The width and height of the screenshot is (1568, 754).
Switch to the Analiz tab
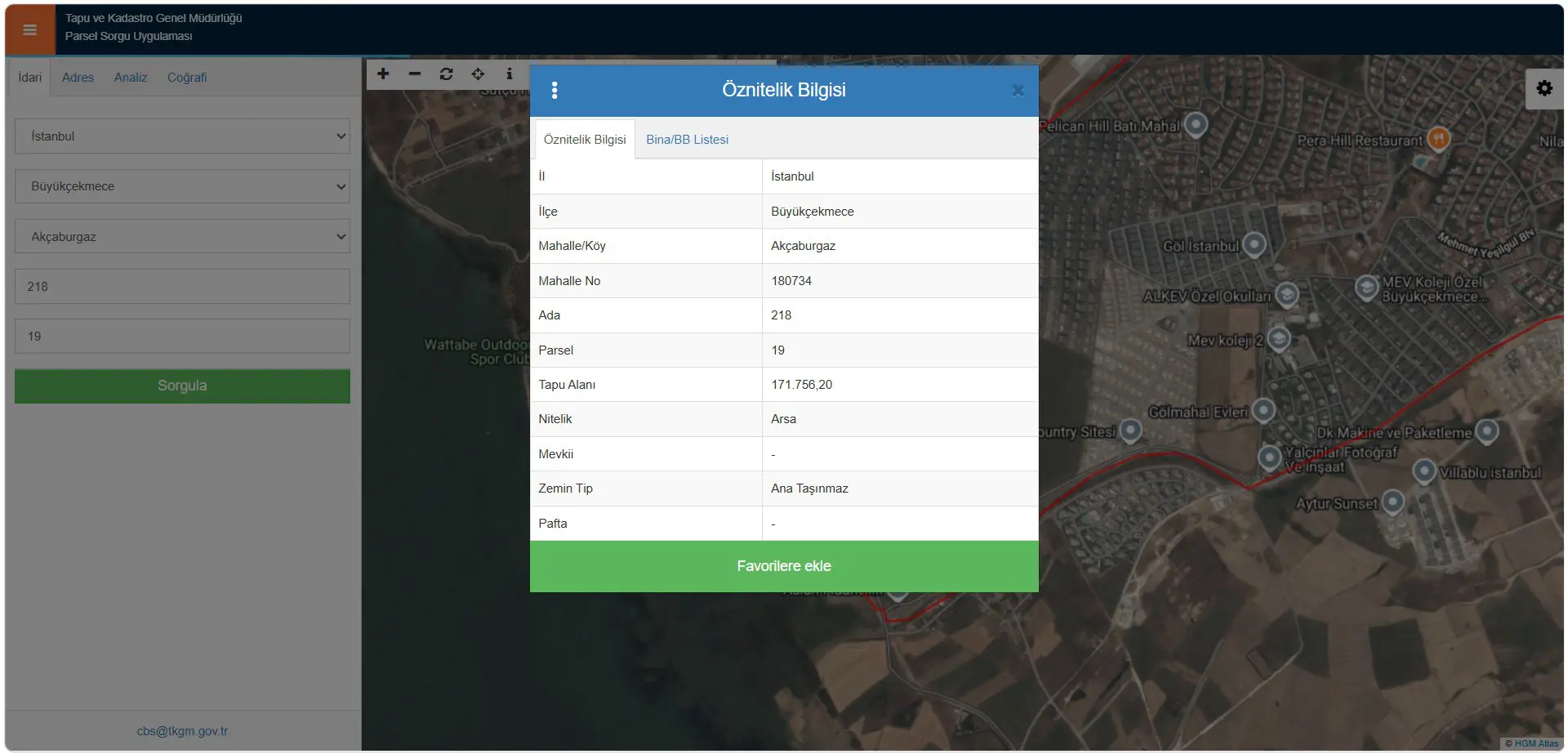pos(131,78)
